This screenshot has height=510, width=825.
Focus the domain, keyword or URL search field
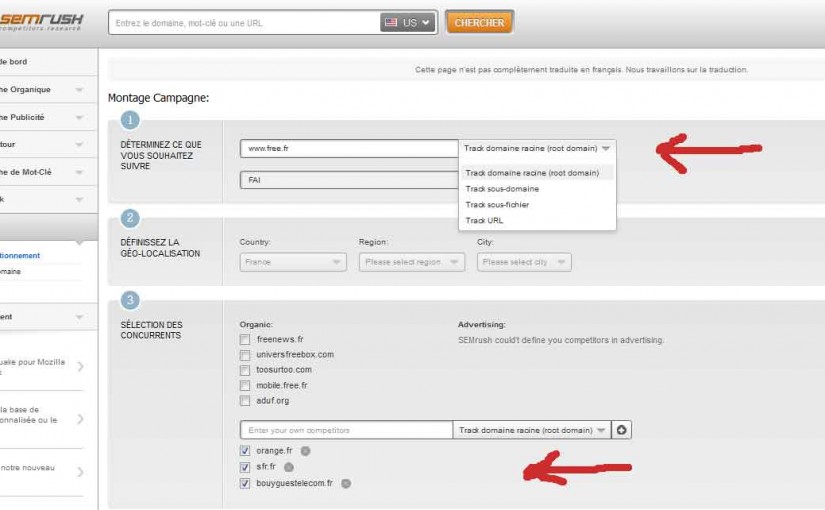244,23
